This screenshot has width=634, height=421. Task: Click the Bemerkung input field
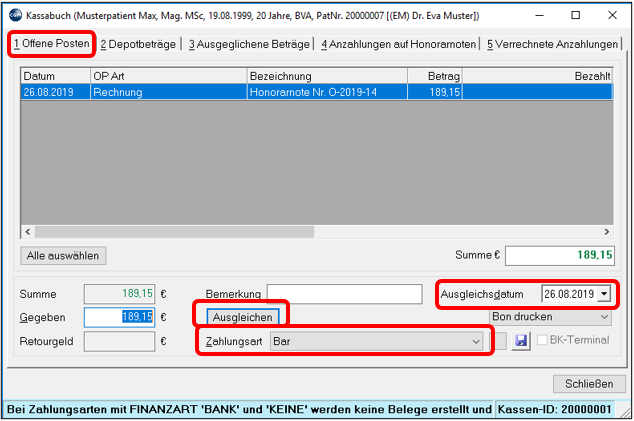pos(344,294)
